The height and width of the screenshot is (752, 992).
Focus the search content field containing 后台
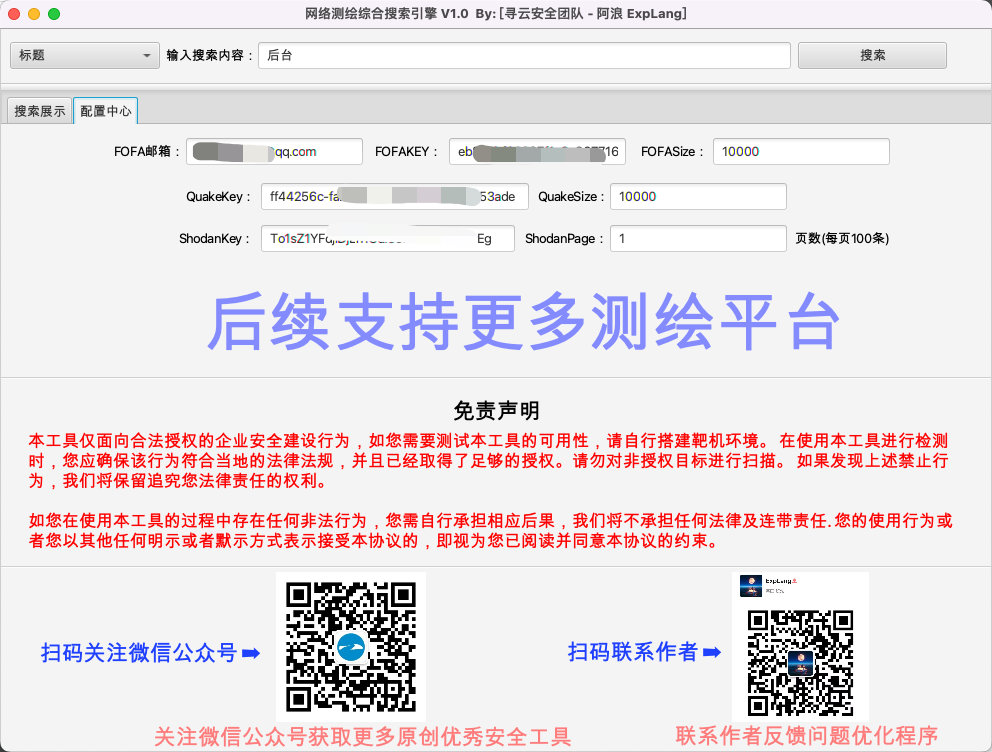click(524, 56)
